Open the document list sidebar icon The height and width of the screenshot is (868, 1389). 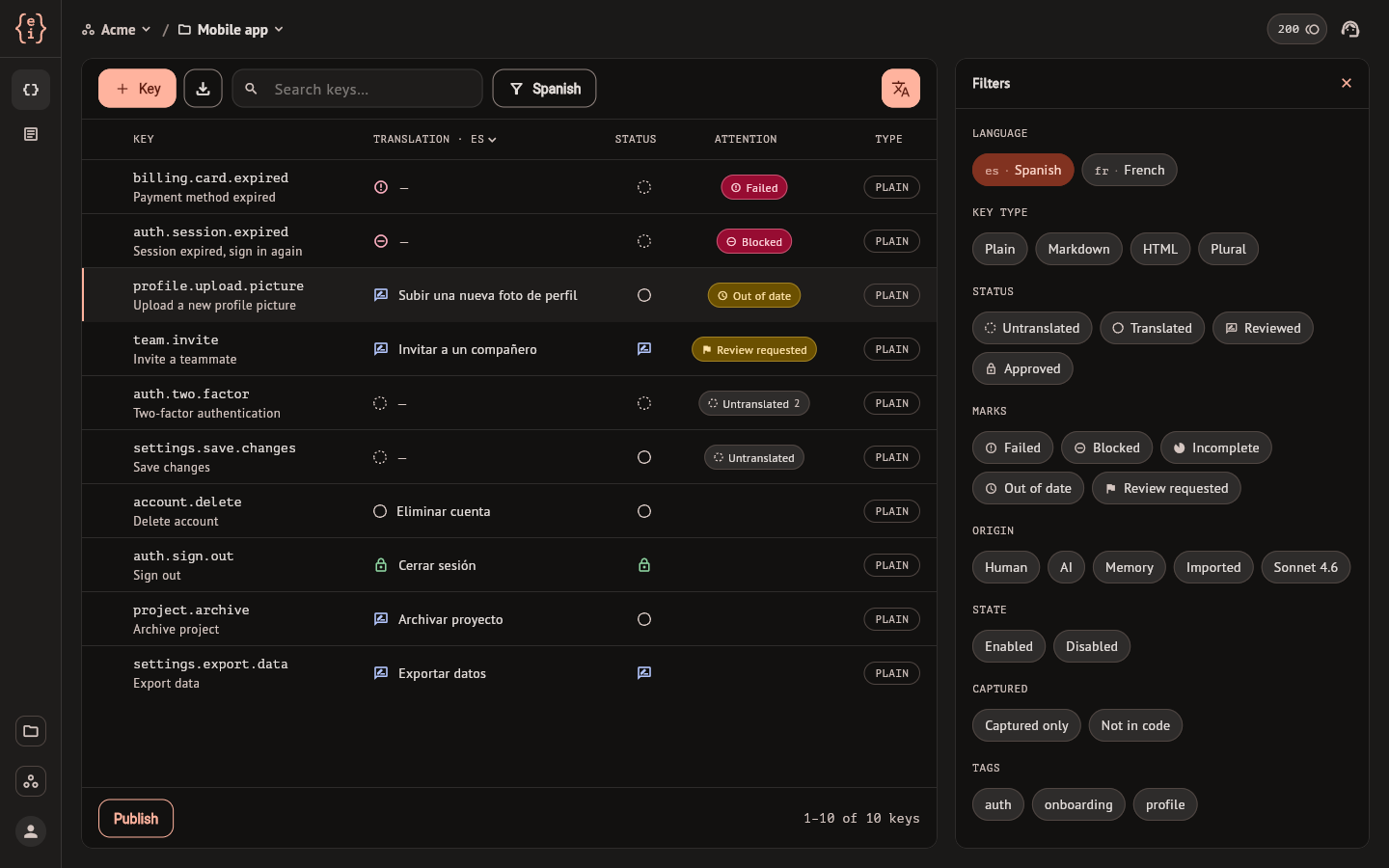click(31, 134)
